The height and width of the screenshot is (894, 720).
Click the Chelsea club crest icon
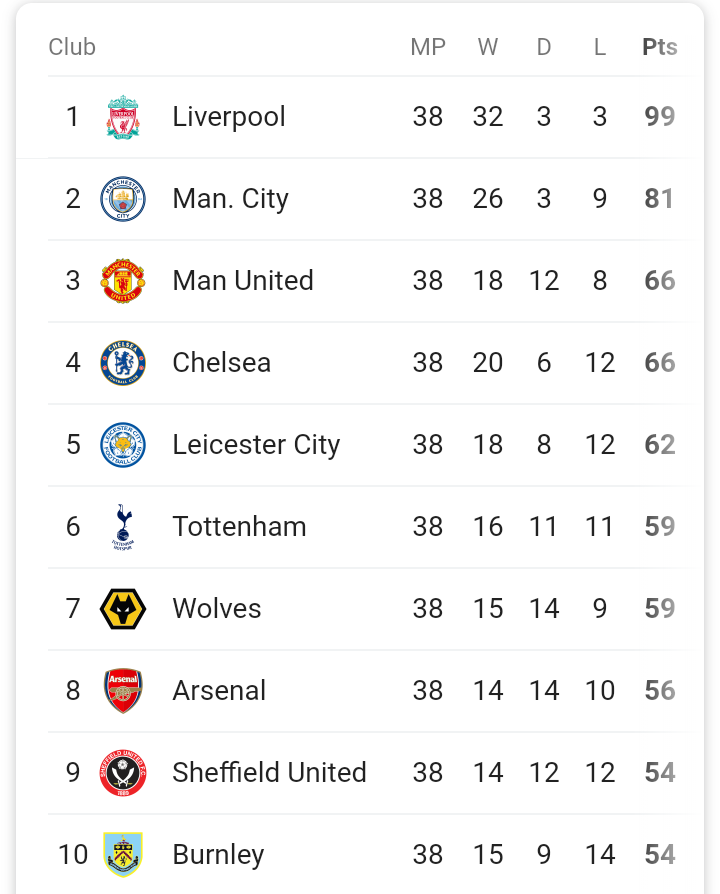click(x=123, y=363)
